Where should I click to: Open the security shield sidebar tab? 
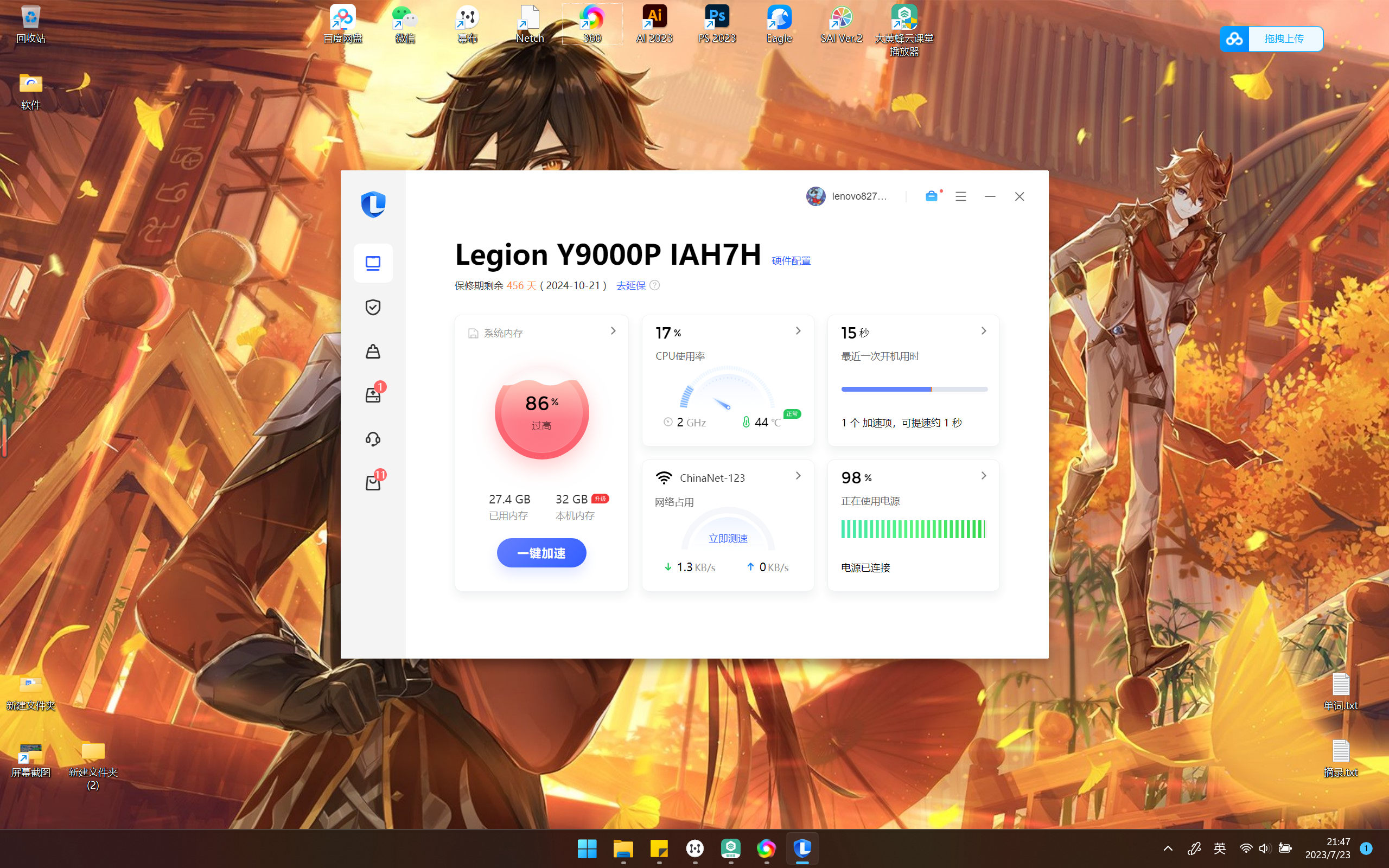point(373,307)
